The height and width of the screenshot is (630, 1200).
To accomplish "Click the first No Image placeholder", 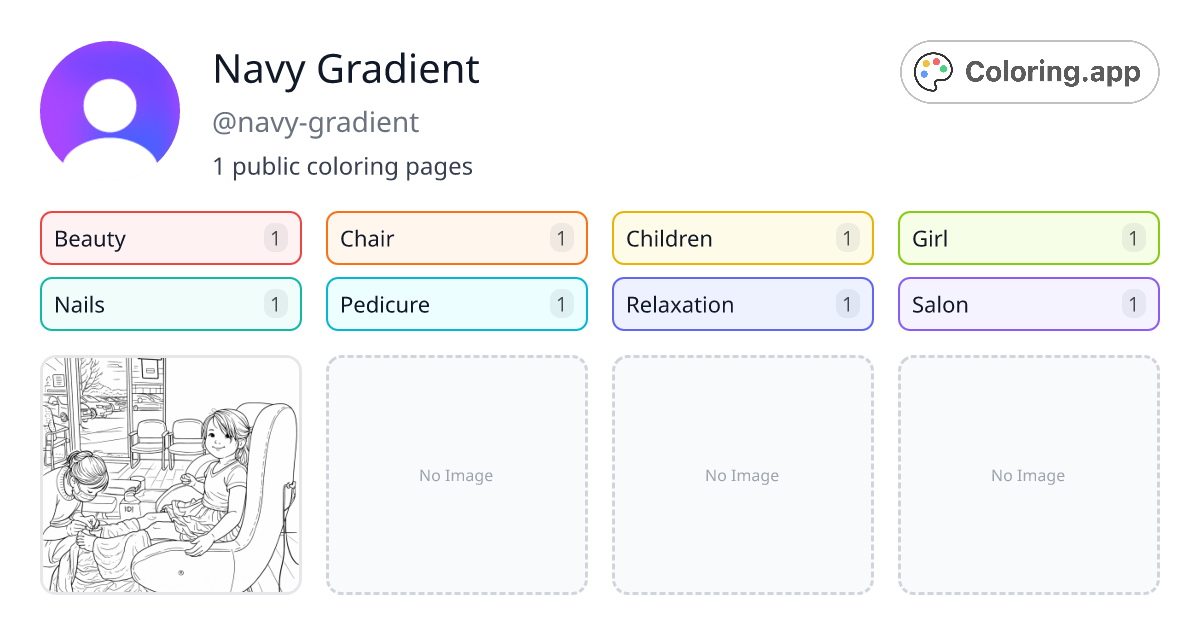I will tap(456, 475).
